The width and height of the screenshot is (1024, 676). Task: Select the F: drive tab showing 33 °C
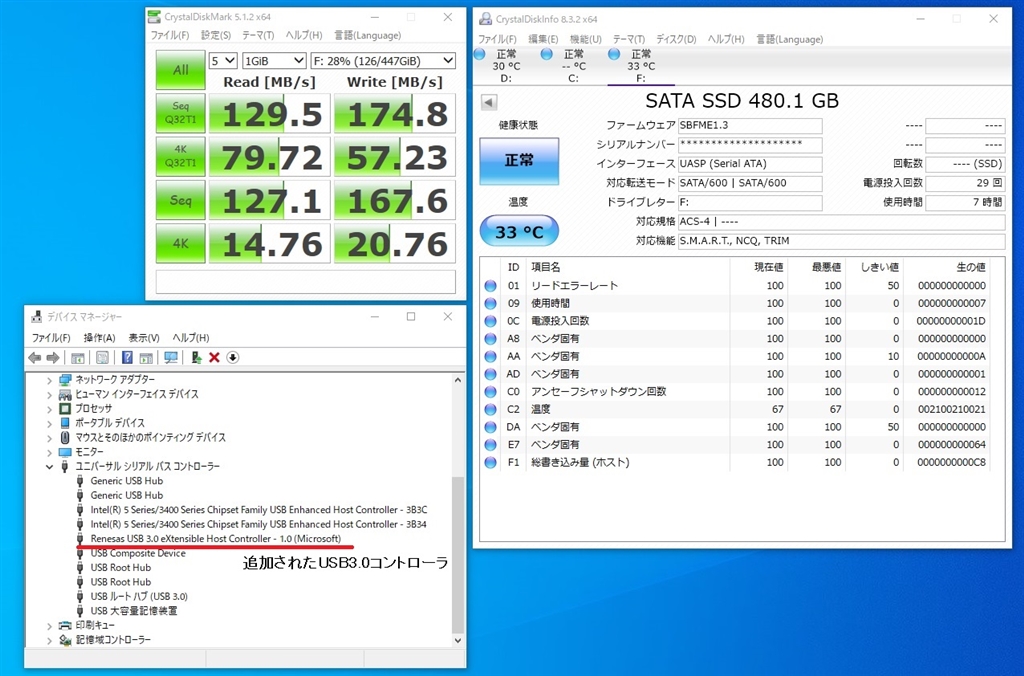(641, 66)
